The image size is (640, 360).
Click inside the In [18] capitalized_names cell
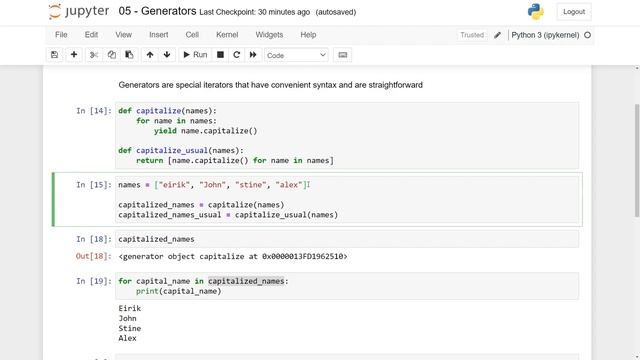coord(347,239)
